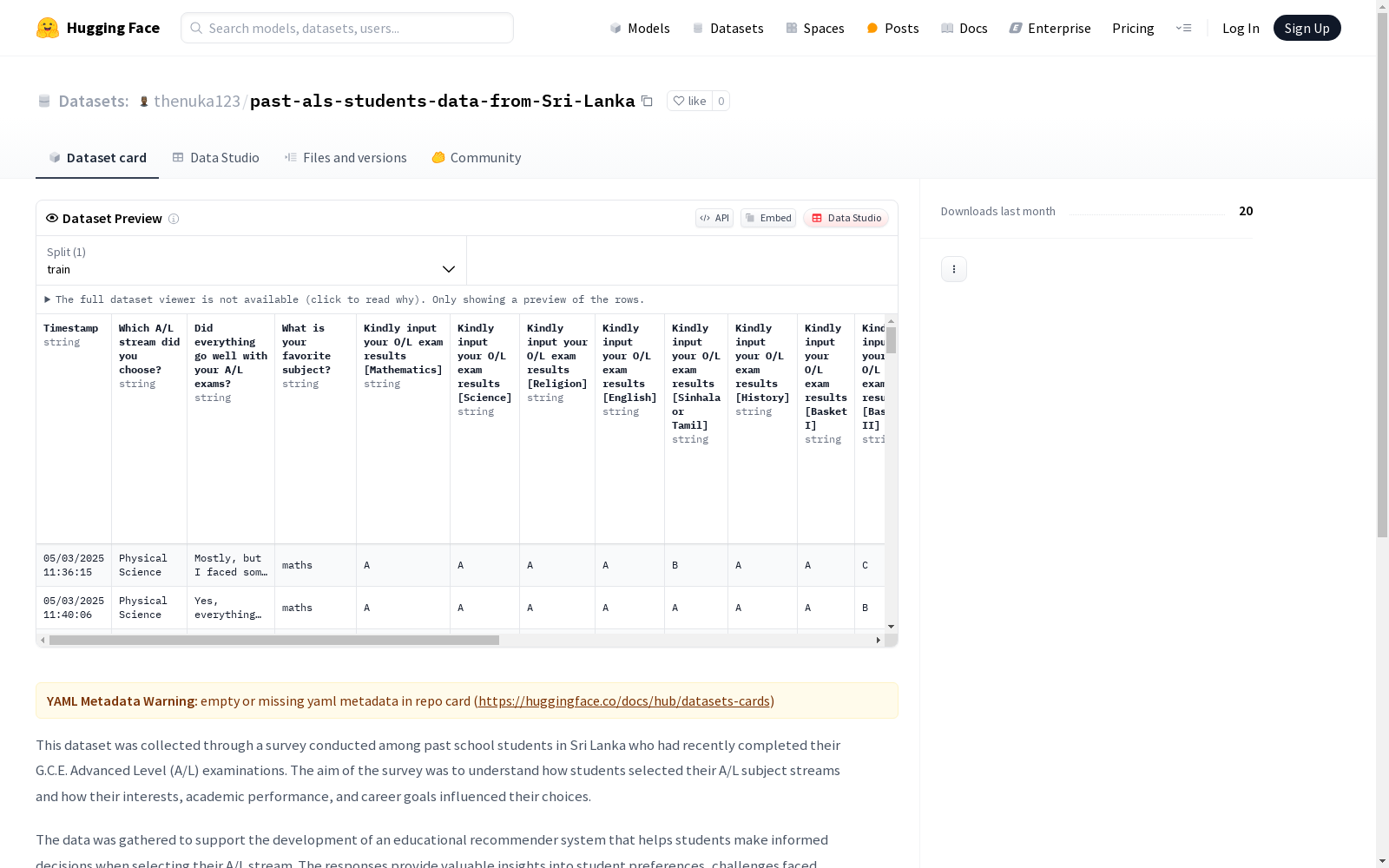Click the like count showing 0
This screenshot has height=868, width=1389.
[721, 101]
